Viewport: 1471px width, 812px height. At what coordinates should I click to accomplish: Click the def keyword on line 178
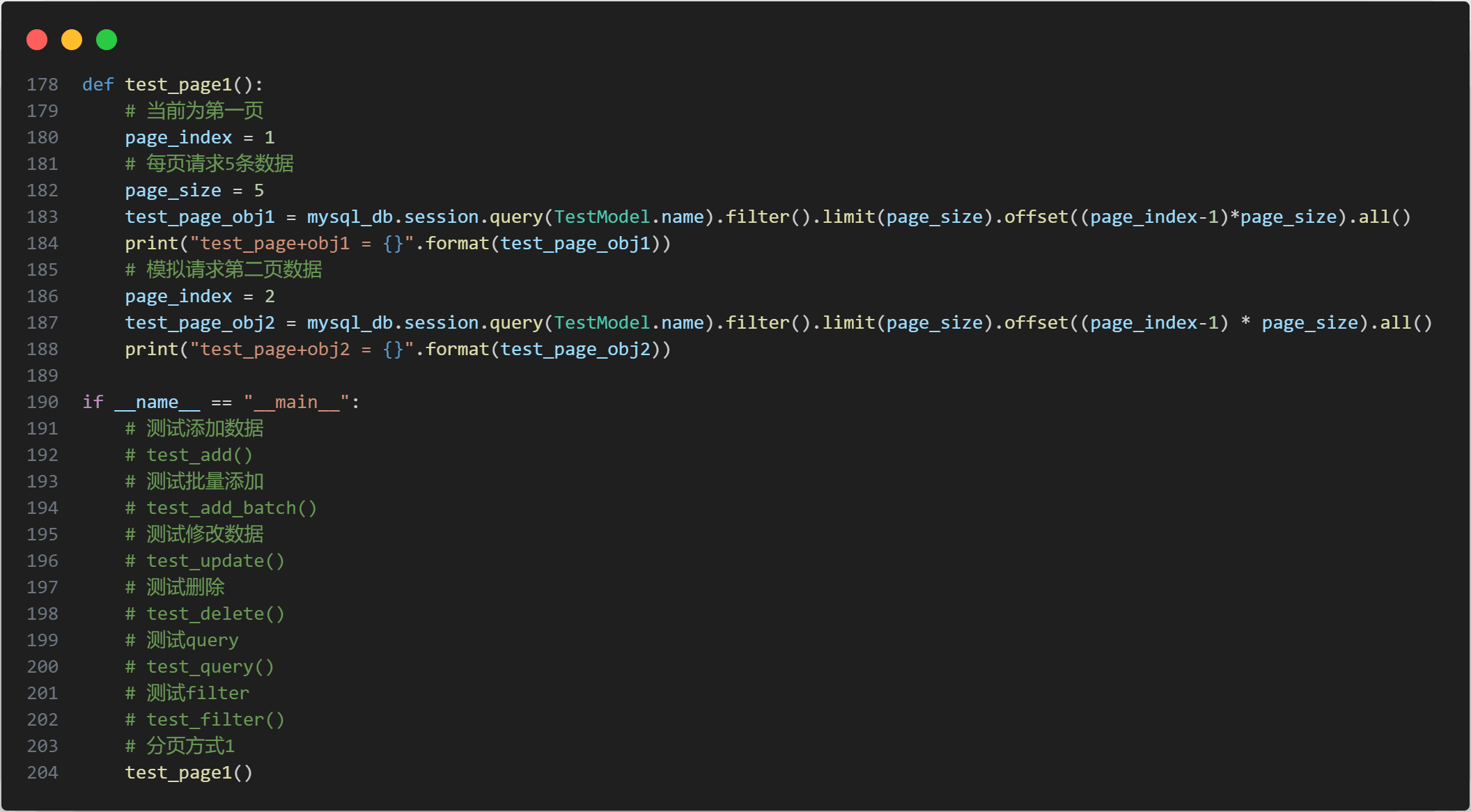click(98, 84)
